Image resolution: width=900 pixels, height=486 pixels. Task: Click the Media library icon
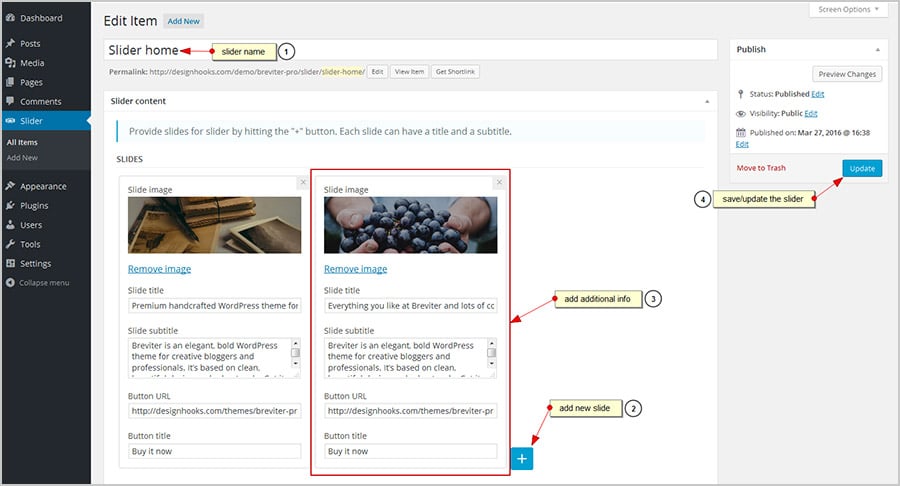click(10, 63)
